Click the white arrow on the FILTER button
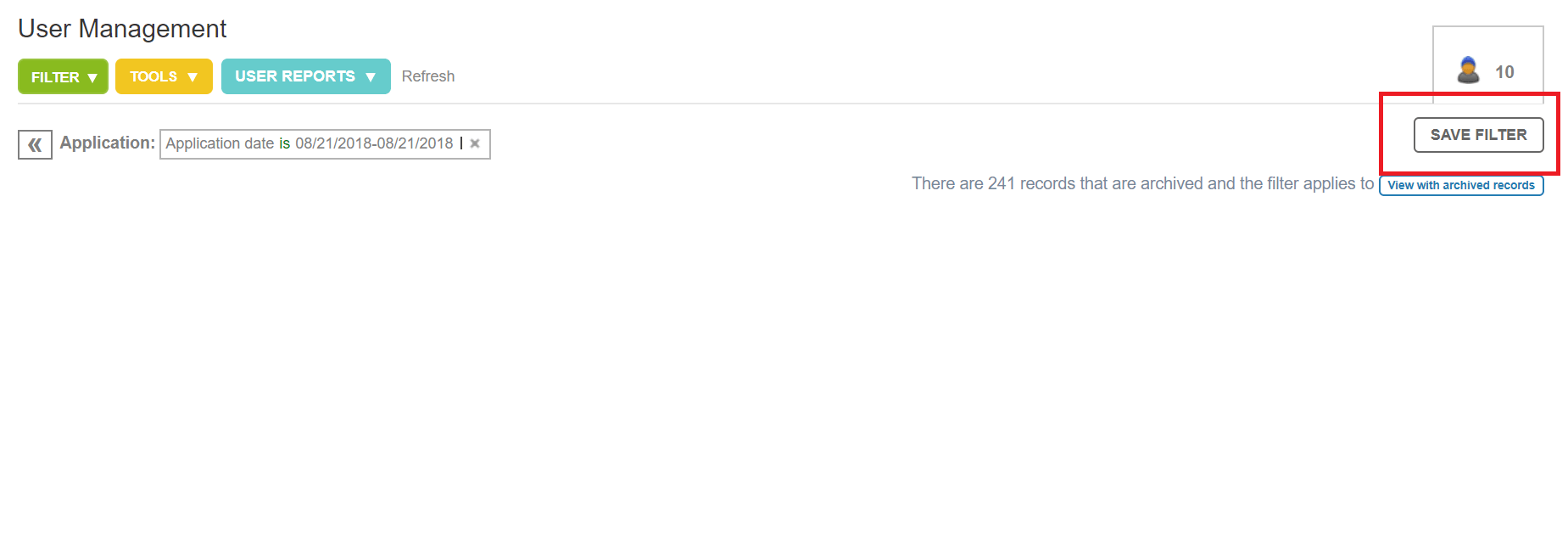 (x=92, y=77)
